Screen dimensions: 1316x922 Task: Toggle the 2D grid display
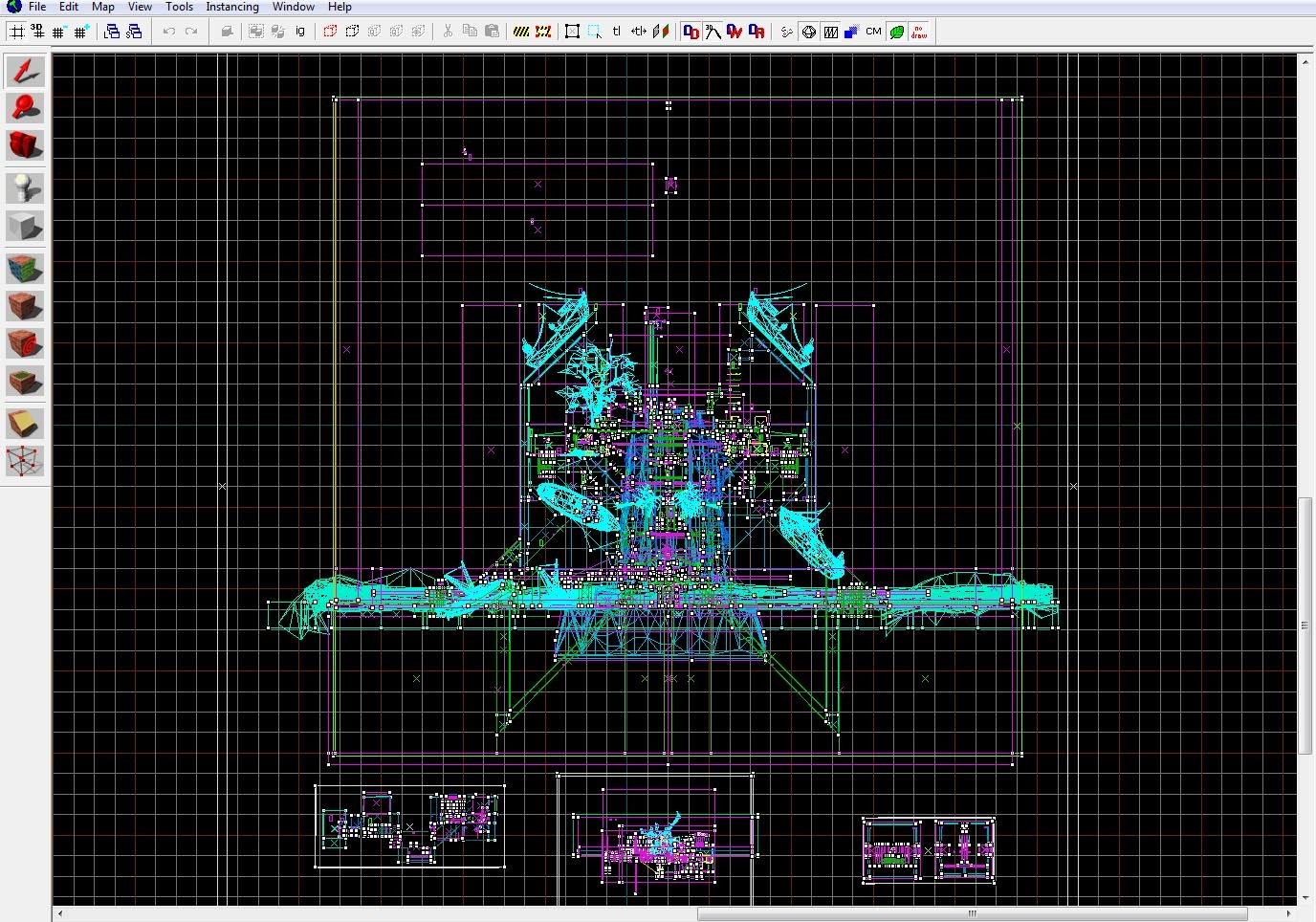(x=16, y=32)
